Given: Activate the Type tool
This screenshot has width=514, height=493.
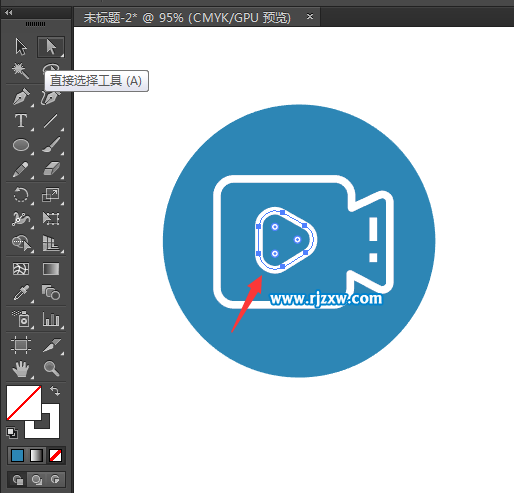Looking at the screenshot, I should click(21, 121).
